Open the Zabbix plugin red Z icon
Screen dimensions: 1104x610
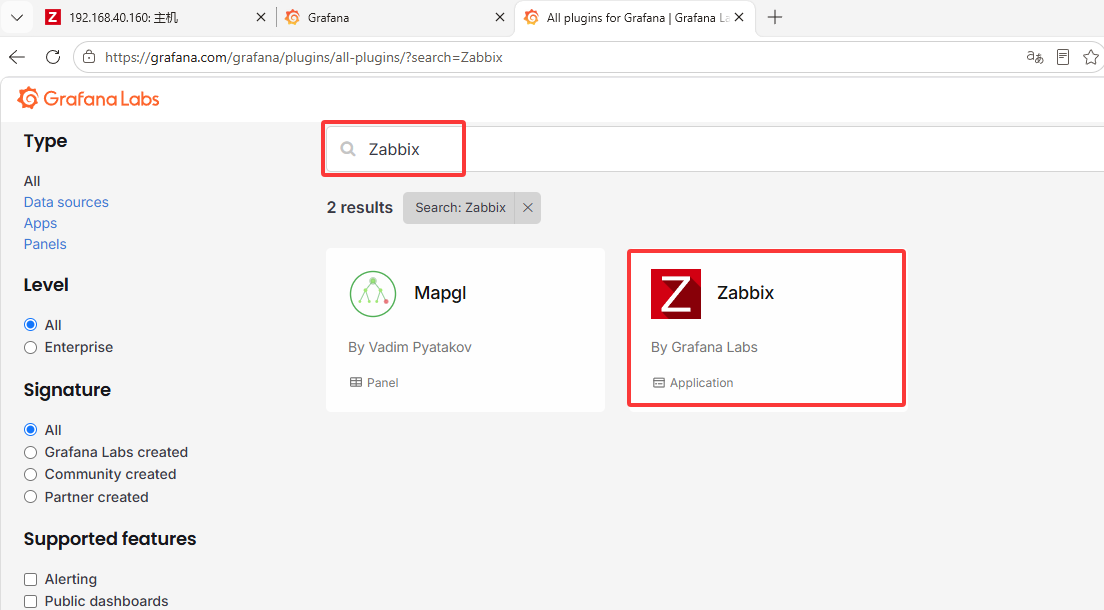pos(675,294)
